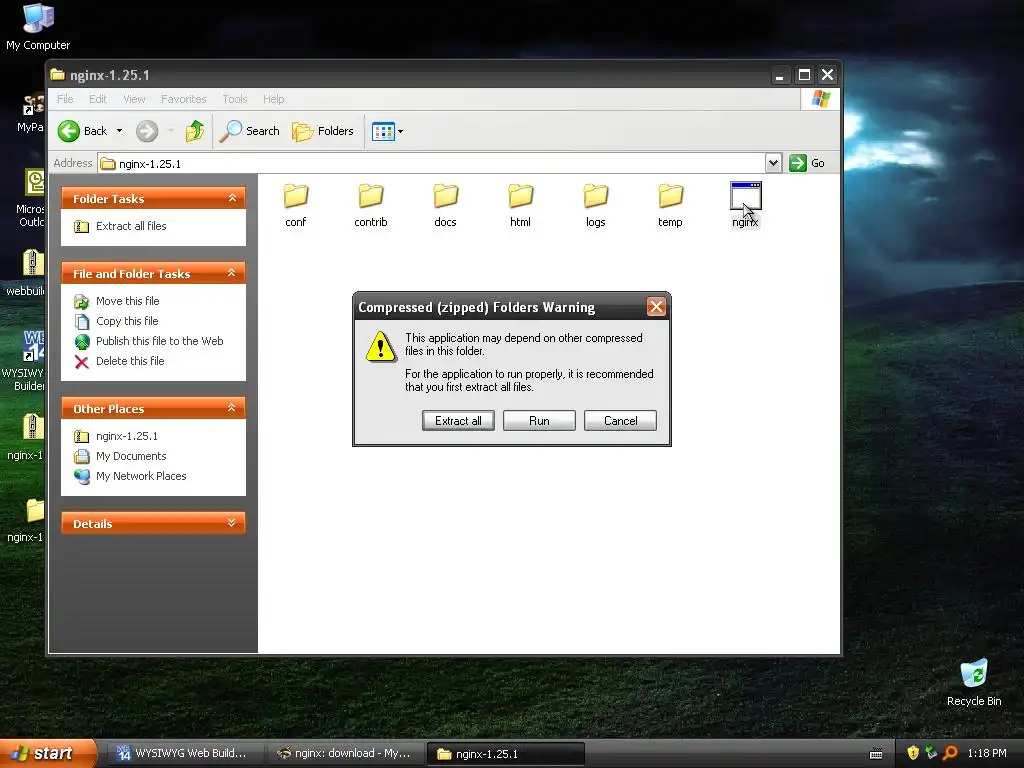Open the Search pane

[x=249, y=131]
